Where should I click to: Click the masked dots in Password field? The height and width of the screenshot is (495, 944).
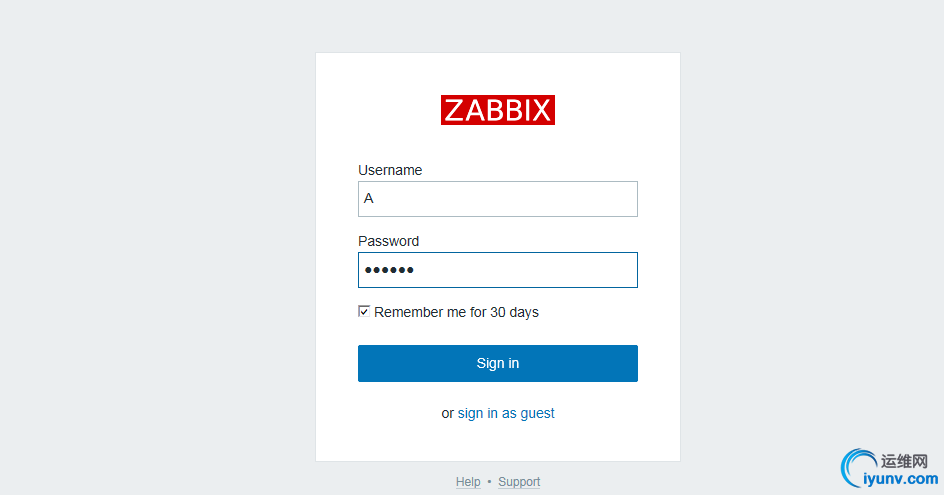click(x=389, y=270)
